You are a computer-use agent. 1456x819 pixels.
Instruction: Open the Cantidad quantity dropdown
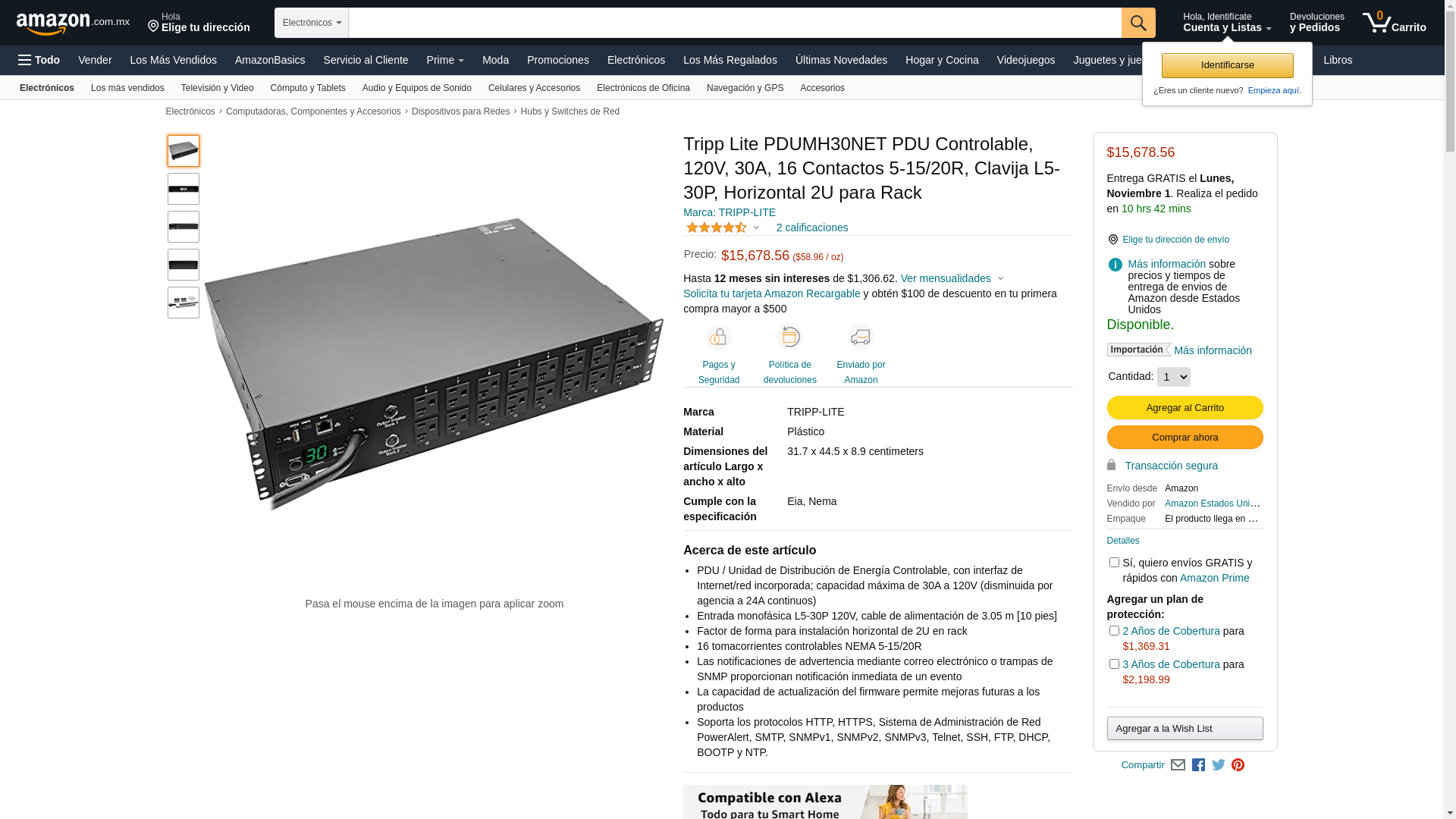pos(1173,377)
